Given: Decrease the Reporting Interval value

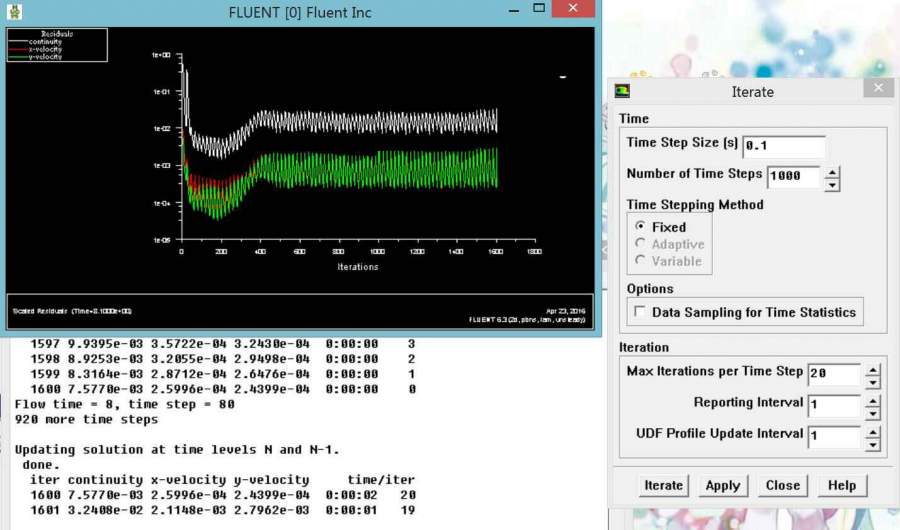Looking at the screenshot, I should (x=872, y=413).
